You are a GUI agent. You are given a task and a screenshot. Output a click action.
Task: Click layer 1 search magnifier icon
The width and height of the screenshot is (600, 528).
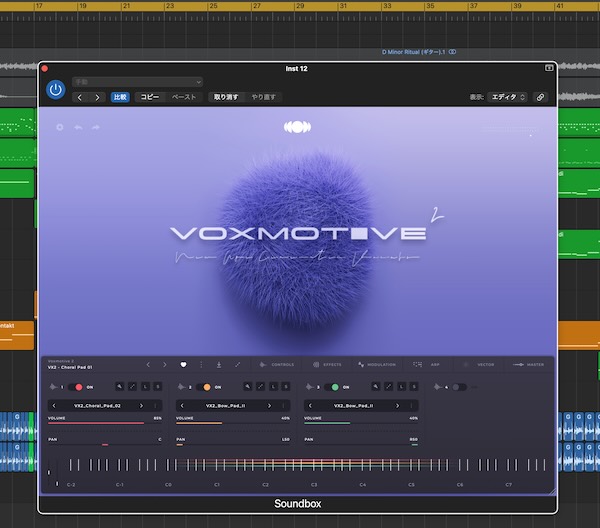click(120, 387)
